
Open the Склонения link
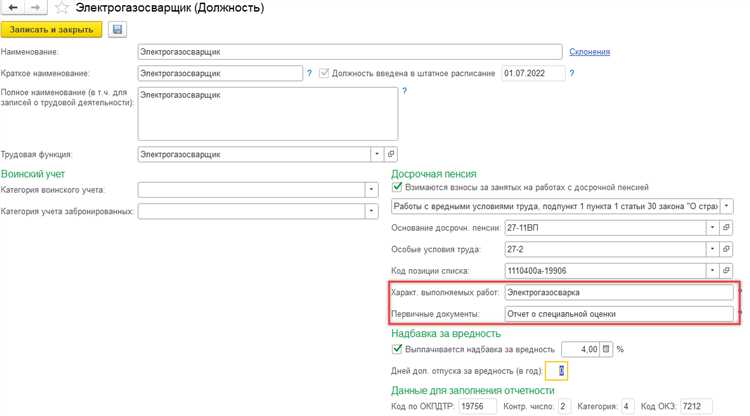tap(589, 52)
